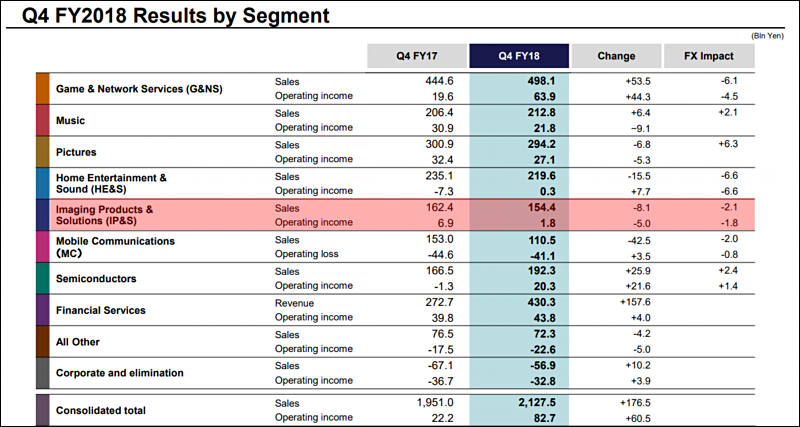Select Mobile Communications Q4 FY18 operating loss -41.1

pos(541,254)
